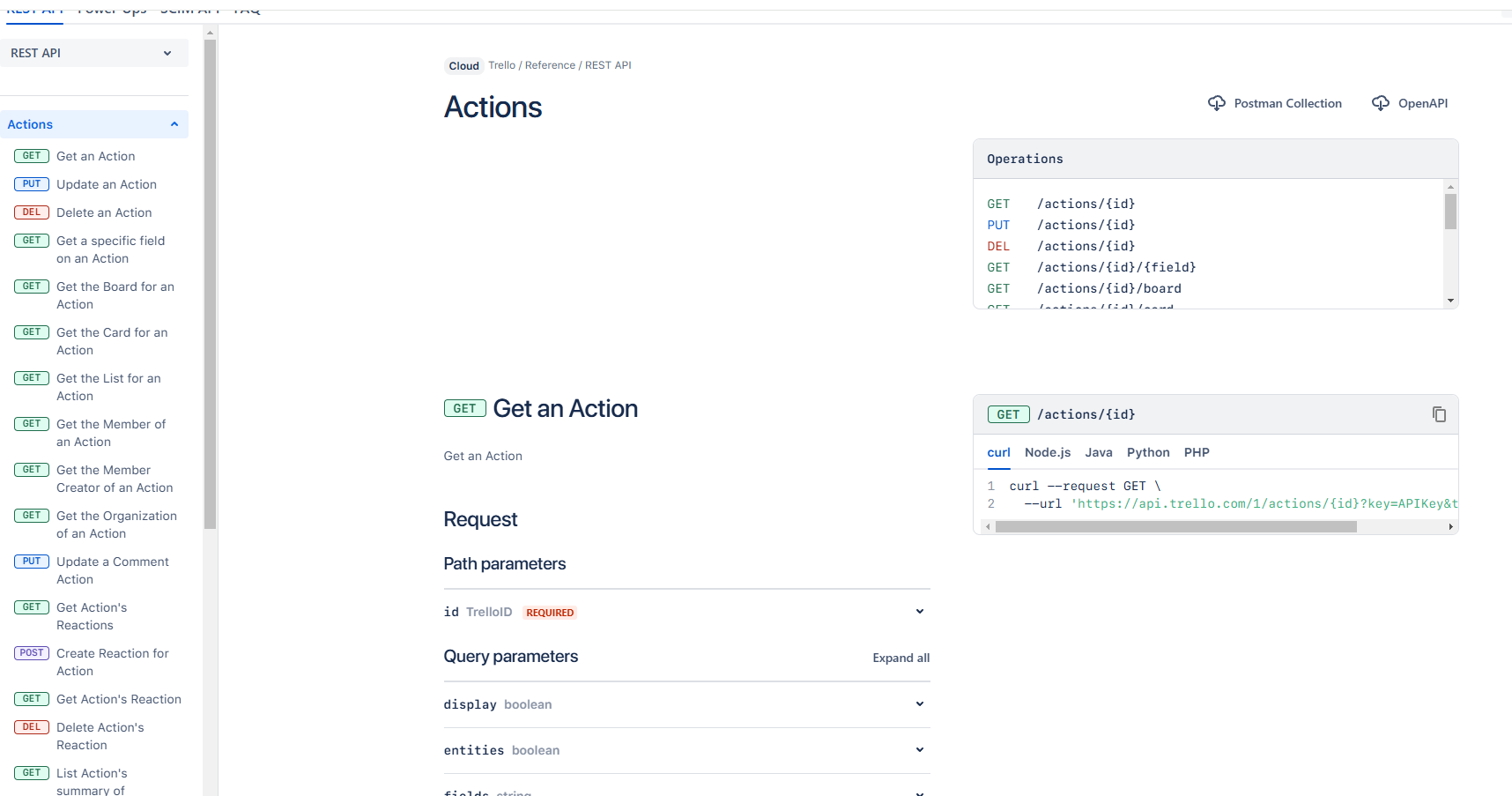The height and width of the screenshot is (796, 1512).
Task: Open Get the Organization of an Action
Action: 116,524
